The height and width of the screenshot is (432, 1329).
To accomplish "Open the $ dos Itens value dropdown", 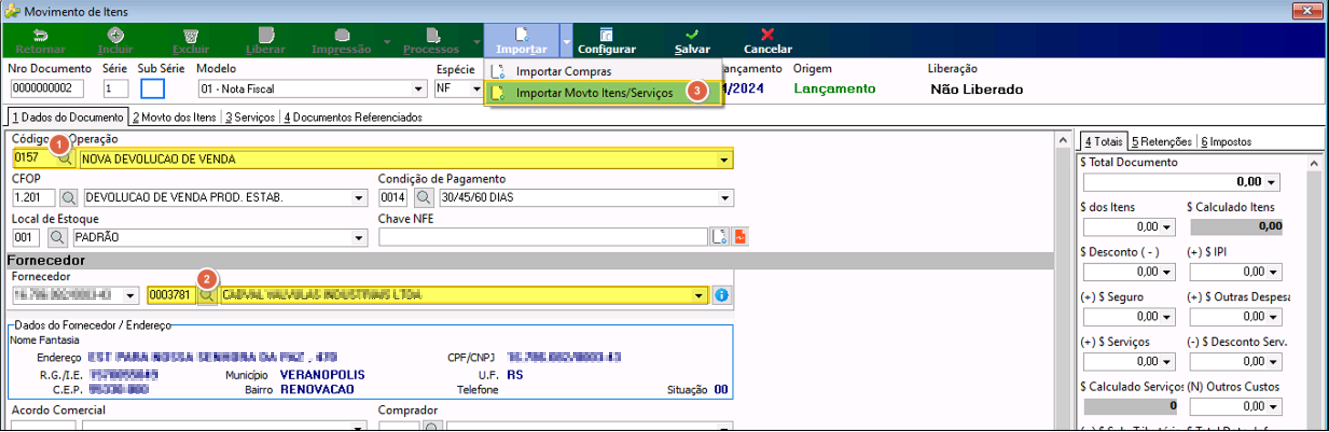I will [x=1166, y=226].
